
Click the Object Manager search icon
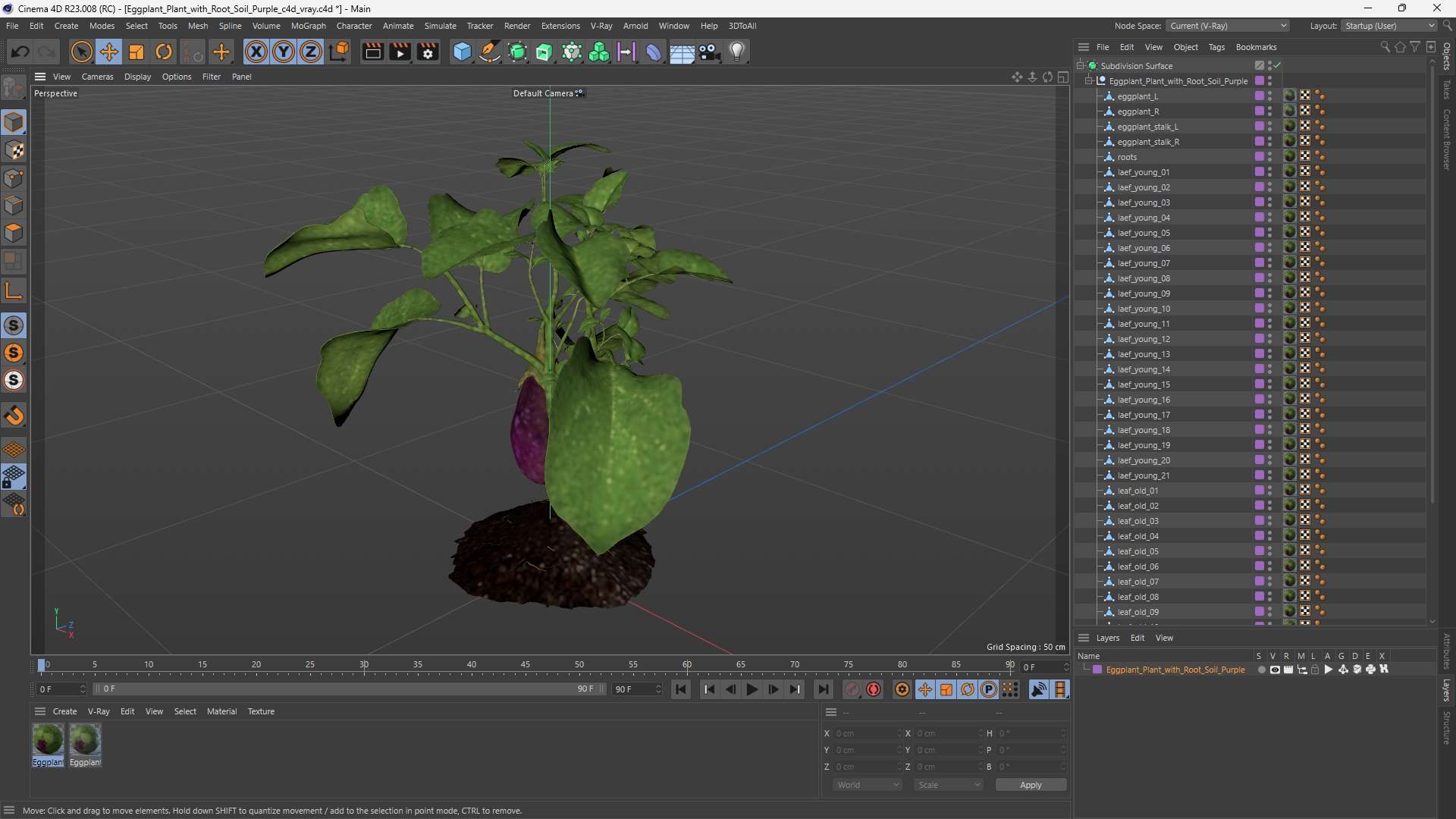coord(1385,47)
